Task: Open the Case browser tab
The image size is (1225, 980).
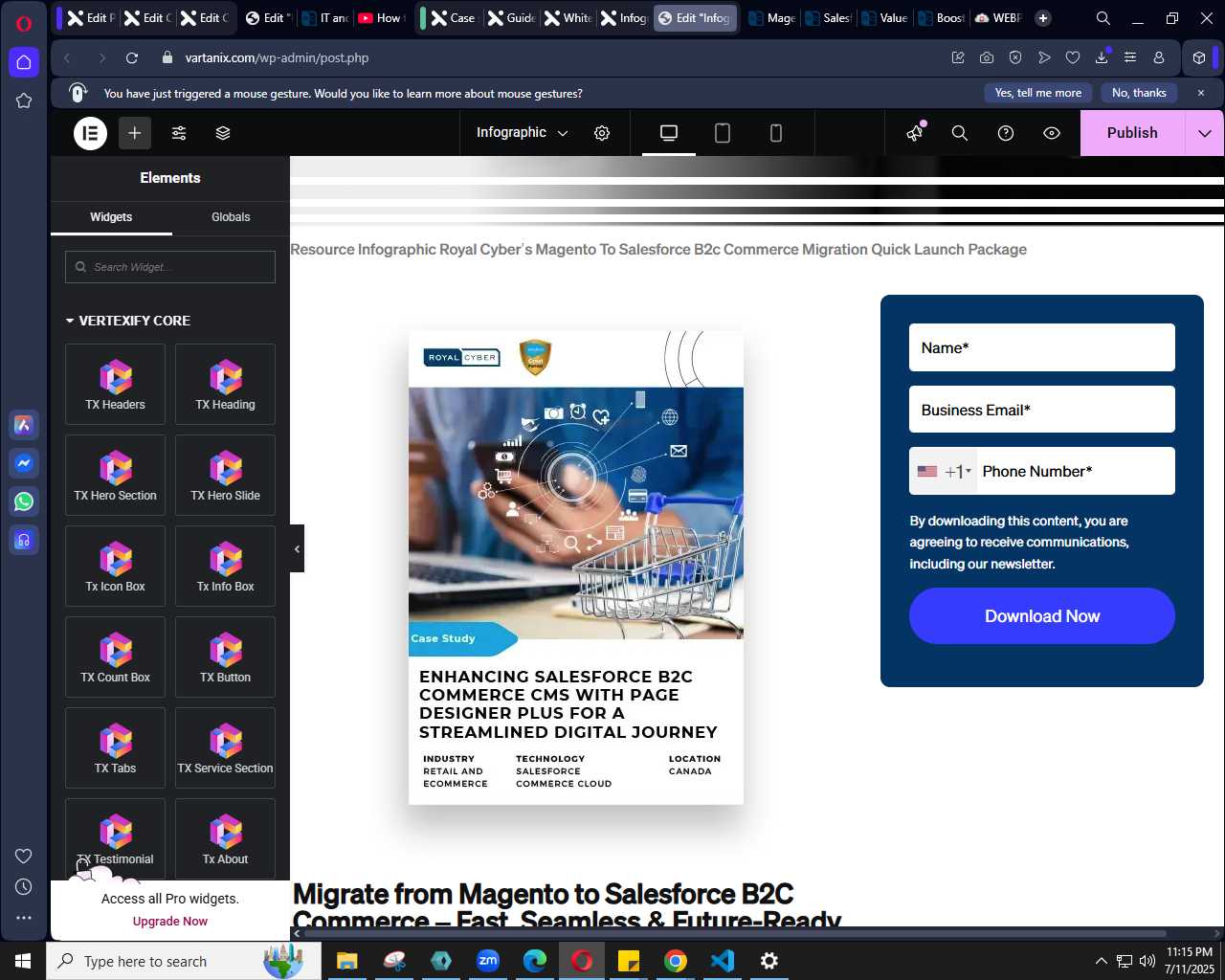Action: (x=452, y=17)
